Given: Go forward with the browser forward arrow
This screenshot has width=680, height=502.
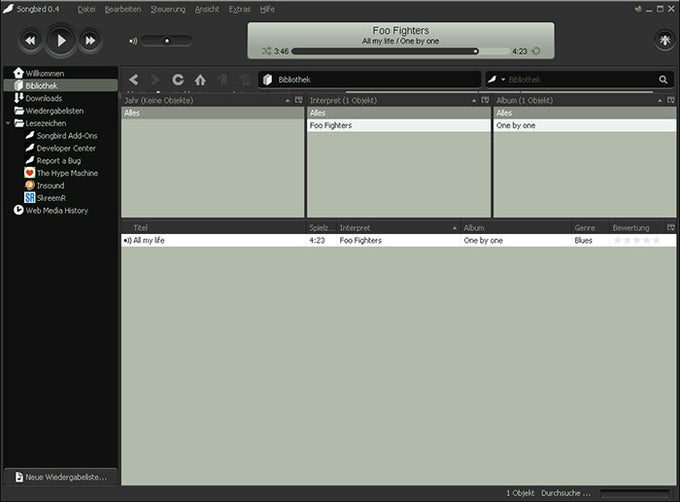Looking at the screenshot, I should click(x=155, y=80).
